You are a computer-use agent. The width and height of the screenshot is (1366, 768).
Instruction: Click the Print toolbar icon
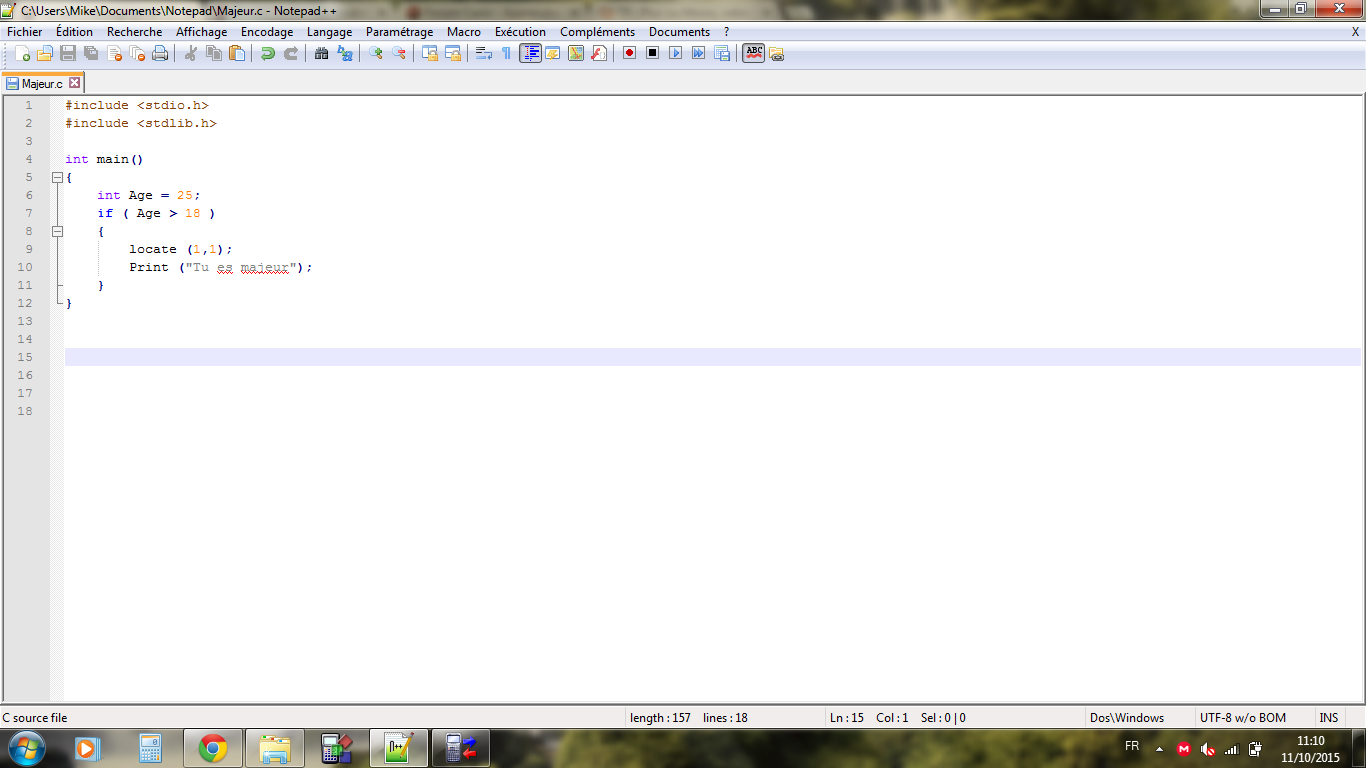[160, 53]
